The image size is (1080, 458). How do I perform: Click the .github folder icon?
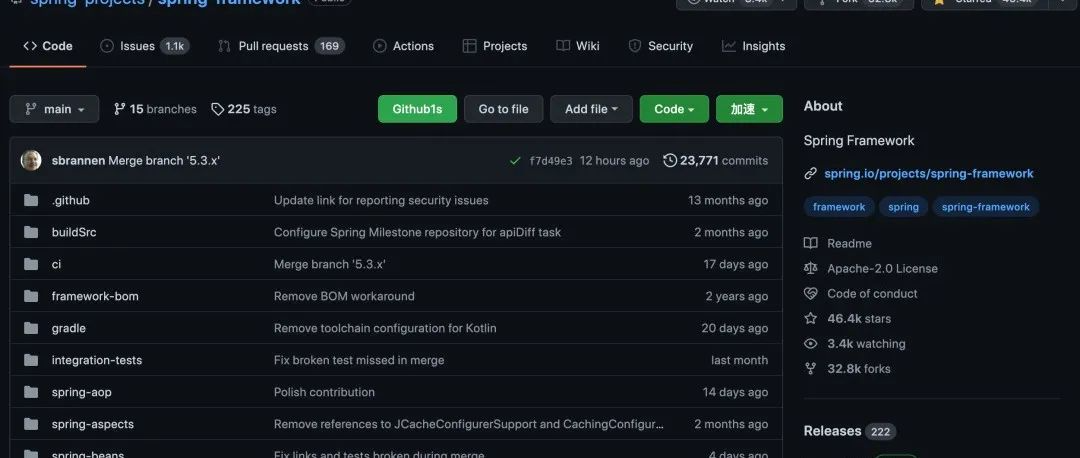pyautogui.click(x=31, y=200)
